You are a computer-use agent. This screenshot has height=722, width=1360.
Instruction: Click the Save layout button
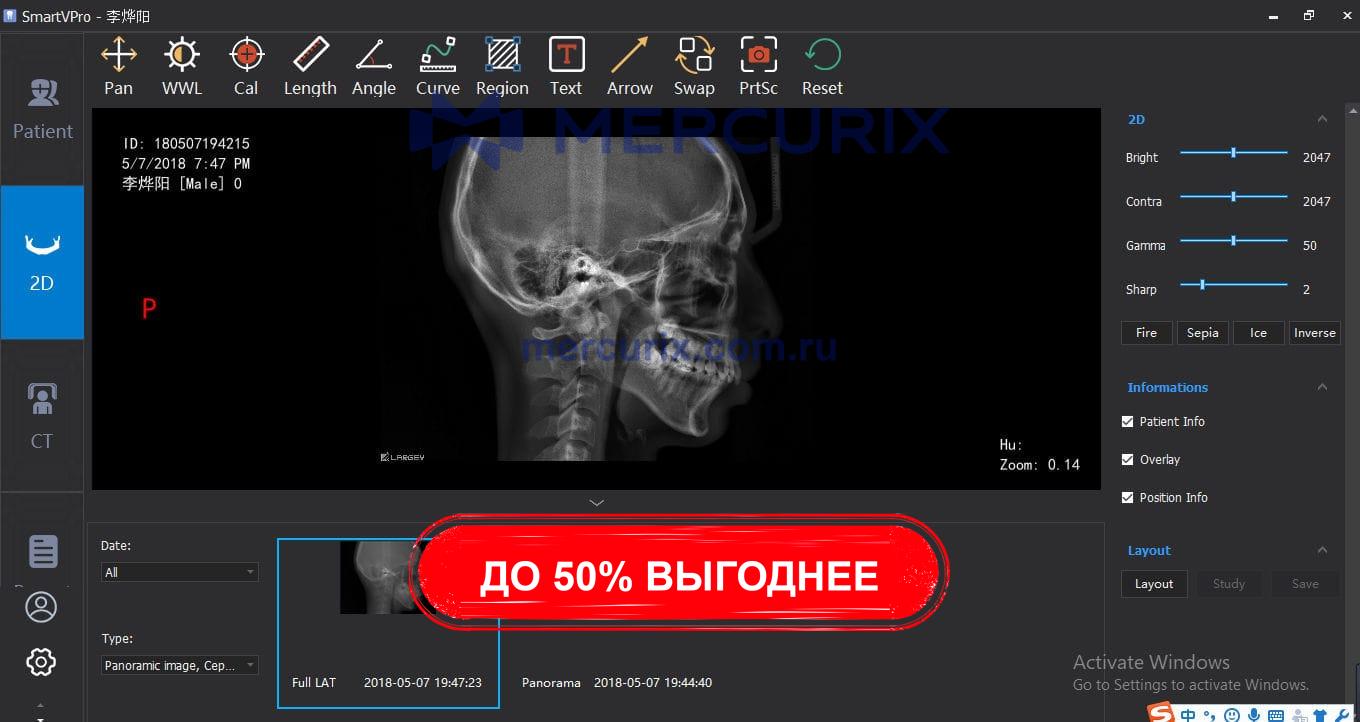click(1305, 584)
